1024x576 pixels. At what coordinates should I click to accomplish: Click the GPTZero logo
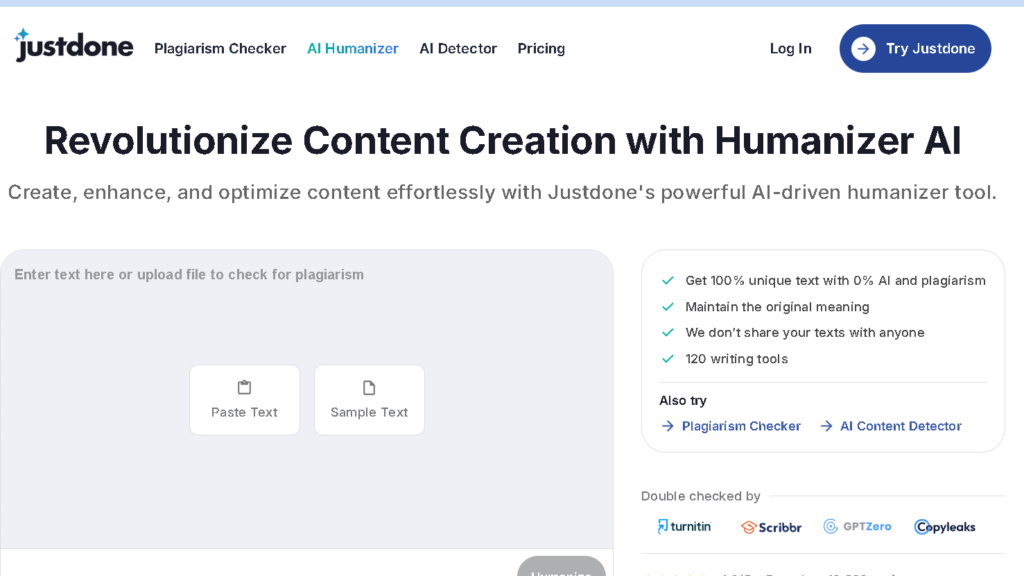(857, 526)
